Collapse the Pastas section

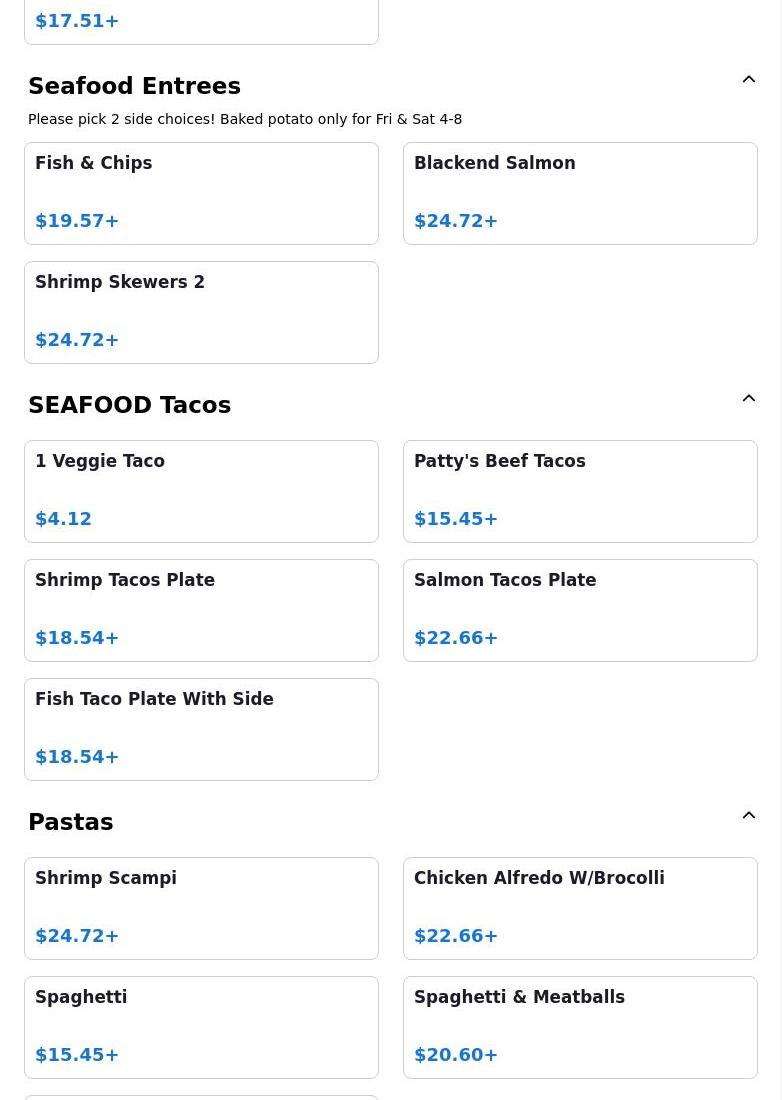pyautogui.click(x=748, y=816)
